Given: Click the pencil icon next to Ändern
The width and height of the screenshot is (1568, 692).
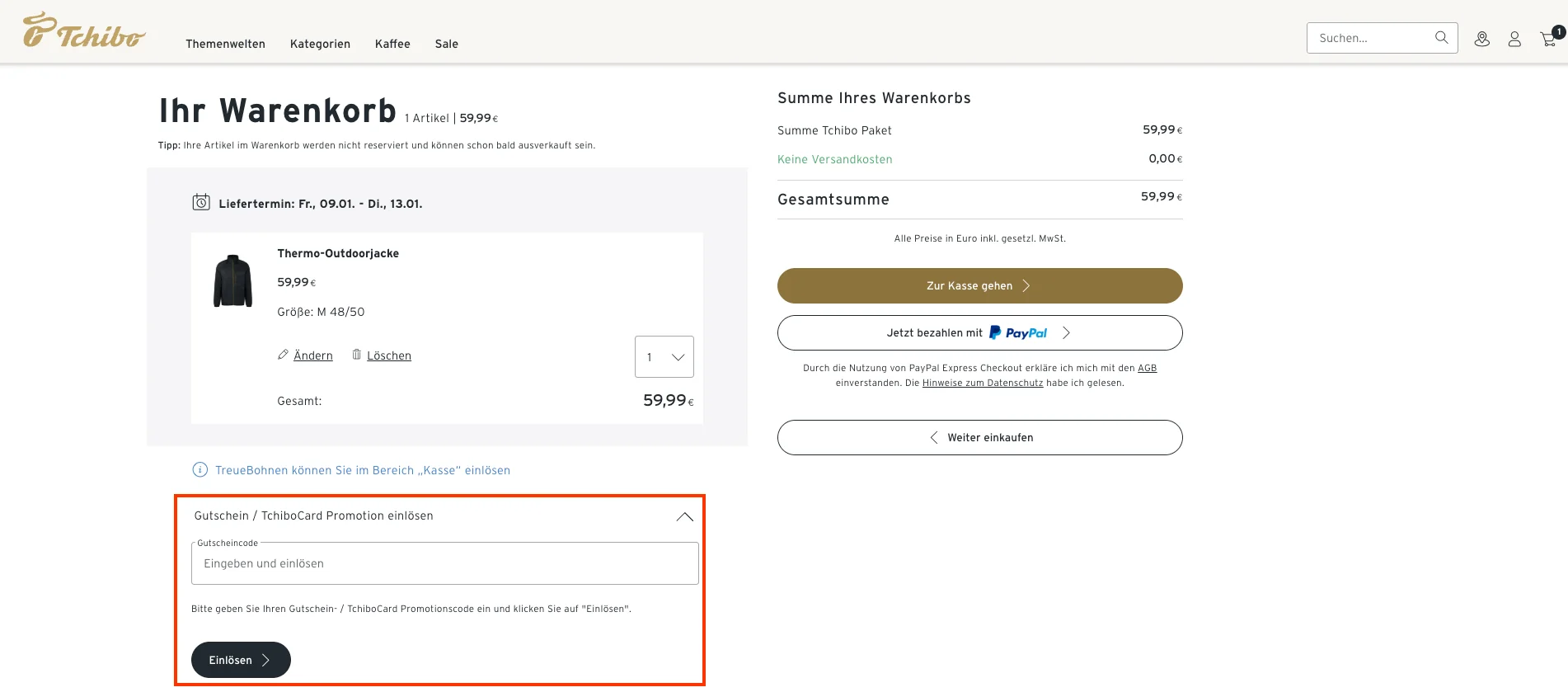Looking at the screenshot, I should [283, 355].
